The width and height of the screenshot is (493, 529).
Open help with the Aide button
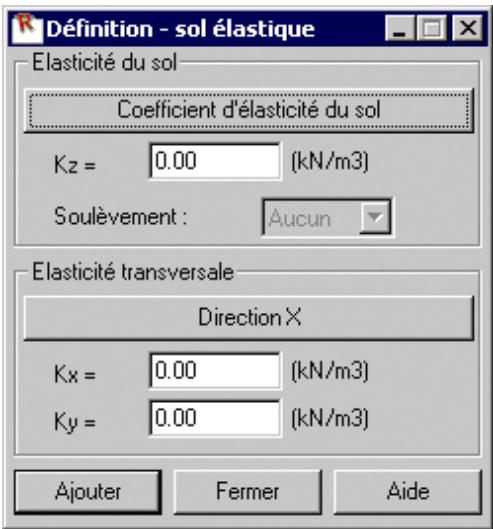click(x=408, y=492)
